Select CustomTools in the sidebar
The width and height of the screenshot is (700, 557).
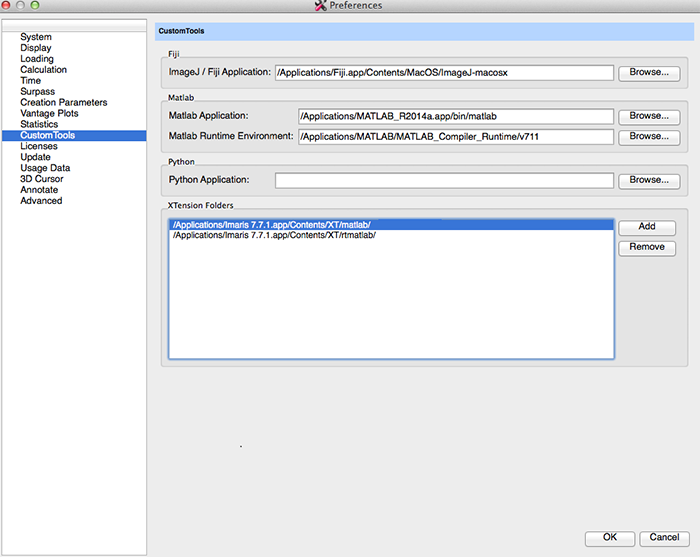[x=74, y=135]
